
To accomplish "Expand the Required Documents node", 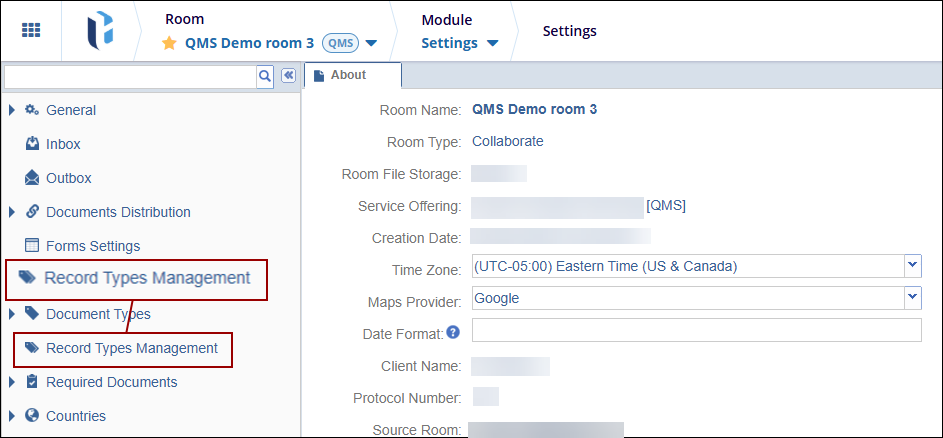I will [x=11, y=382].
